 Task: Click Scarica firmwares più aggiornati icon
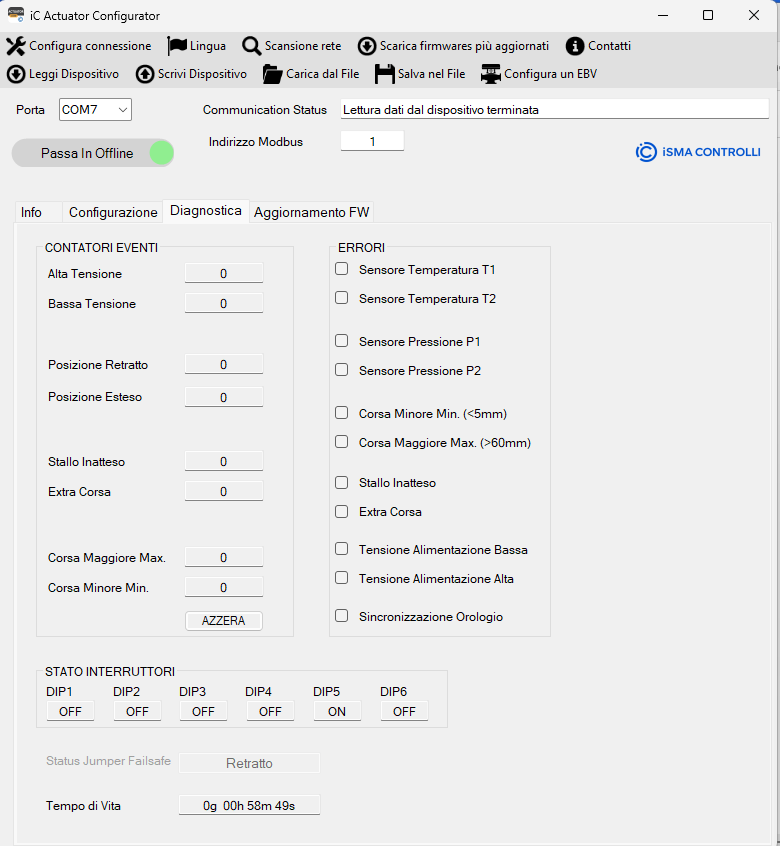(x=367, y=46)
